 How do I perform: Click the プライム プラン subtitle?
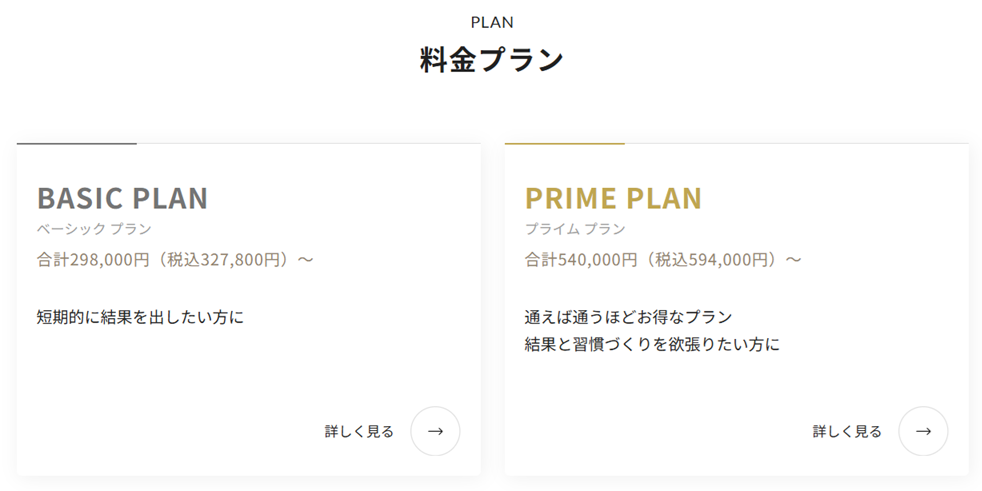pyautogui.click(x=575, y=229)
